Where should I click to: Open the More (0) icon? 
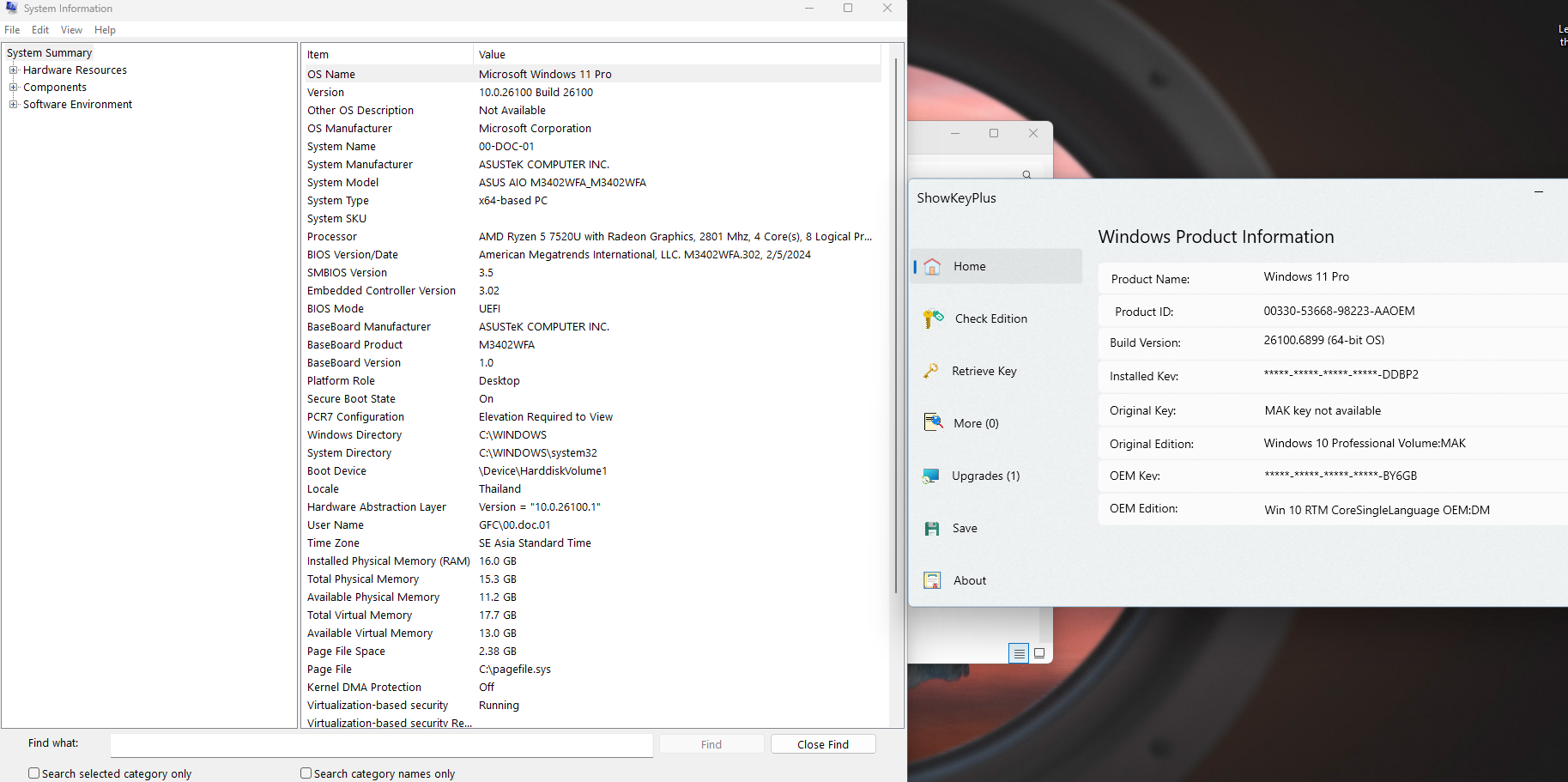[933, 422]
